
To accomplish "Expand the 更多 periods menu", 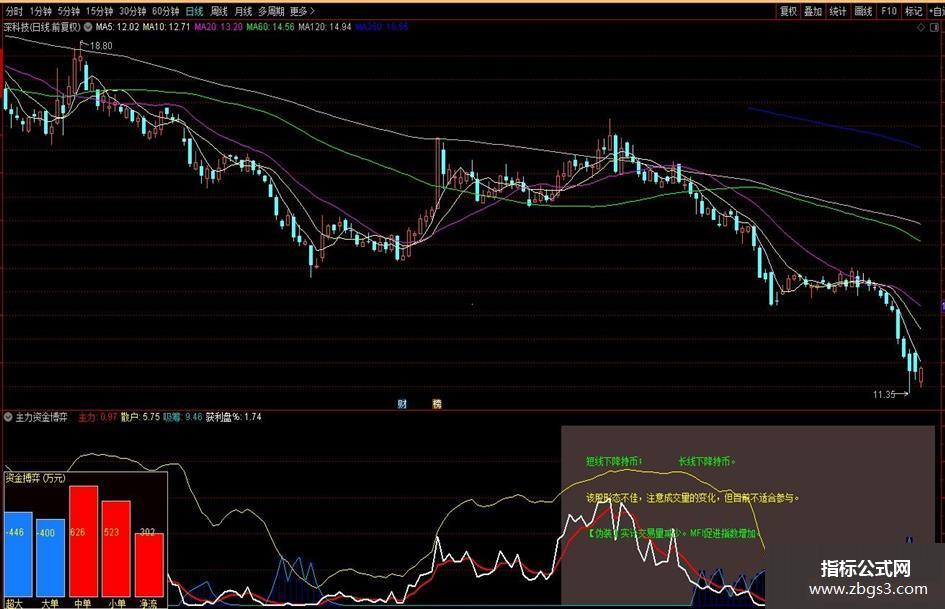I will tap(302, 11).
